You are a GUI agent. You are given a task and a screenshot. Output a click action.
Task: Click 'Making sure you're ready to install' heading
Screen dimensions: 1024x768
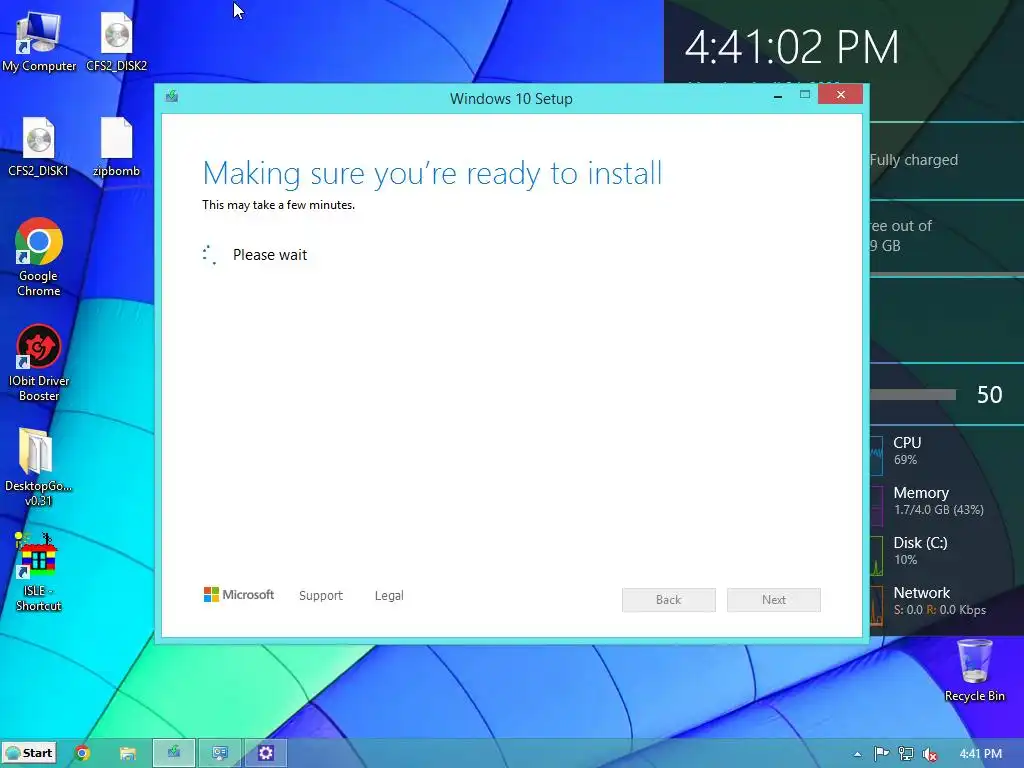pos(432,173)
